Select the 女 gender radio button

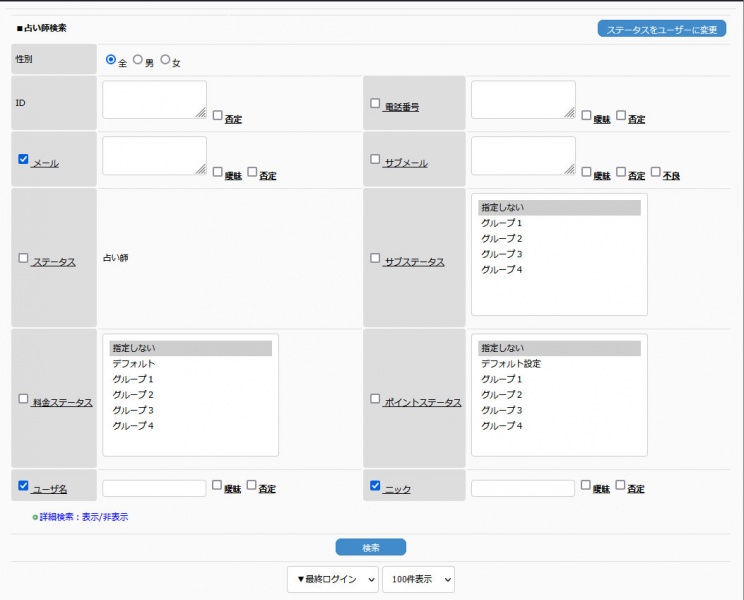point(166,60)
